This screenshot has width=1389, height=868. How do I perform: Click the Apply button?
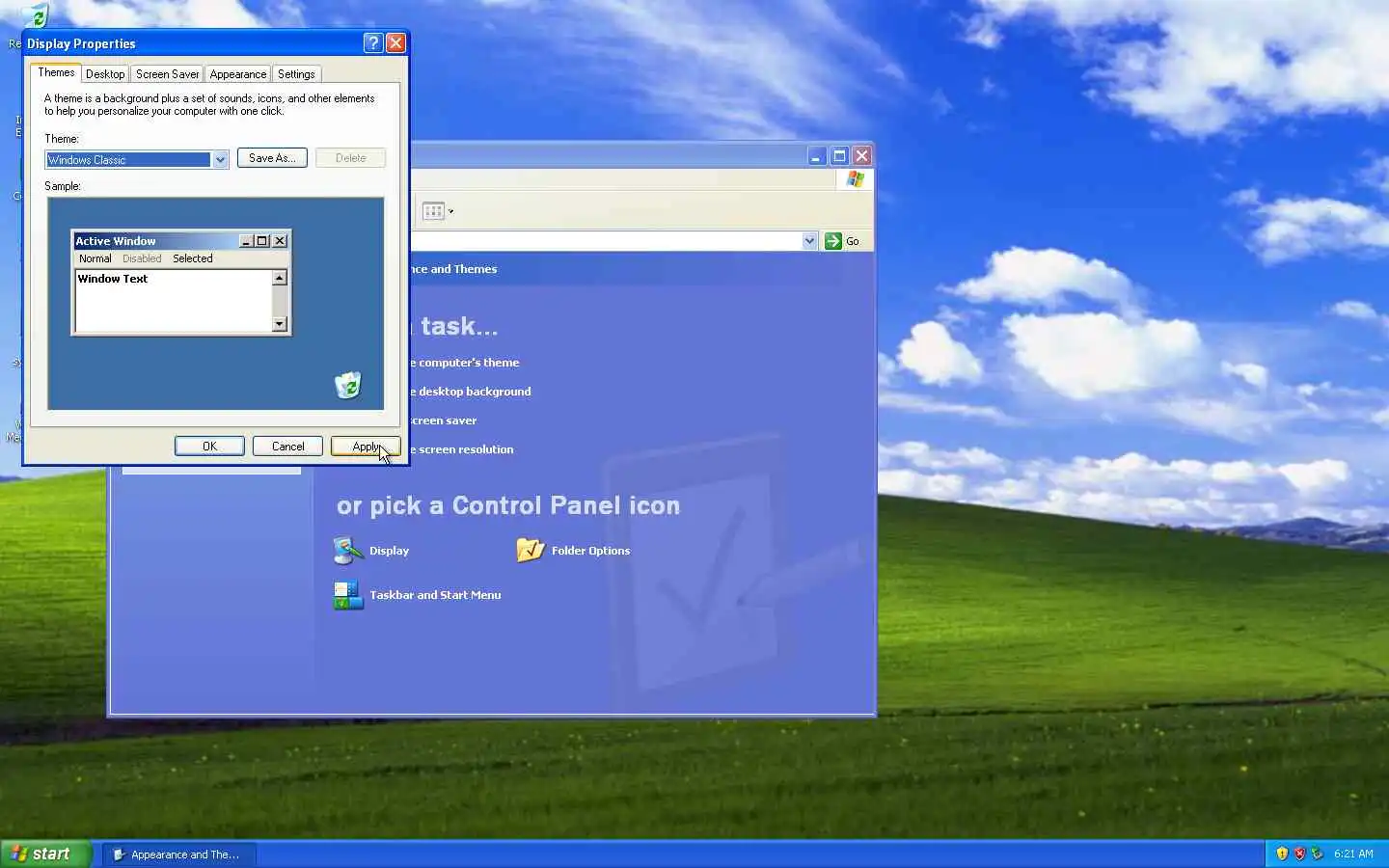[366, 447]
